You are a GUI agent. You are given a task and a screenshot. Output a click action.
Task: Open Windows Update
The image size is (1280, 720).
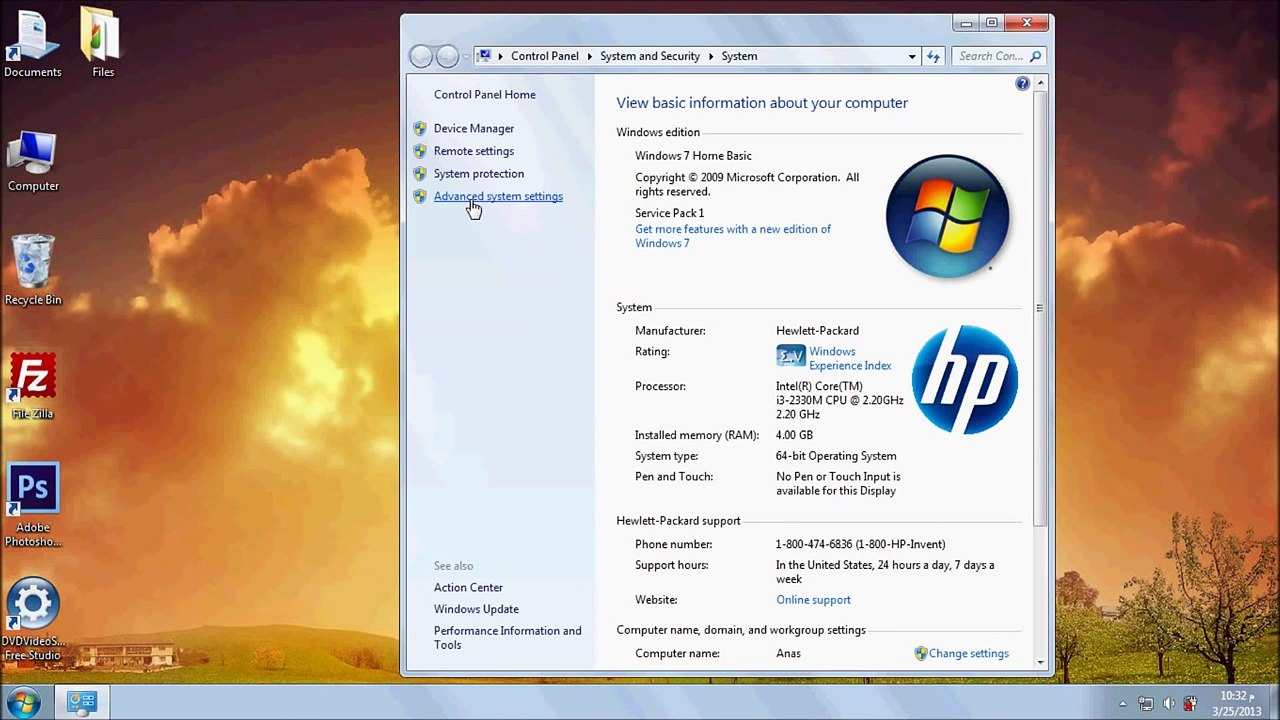coord(476,609)
